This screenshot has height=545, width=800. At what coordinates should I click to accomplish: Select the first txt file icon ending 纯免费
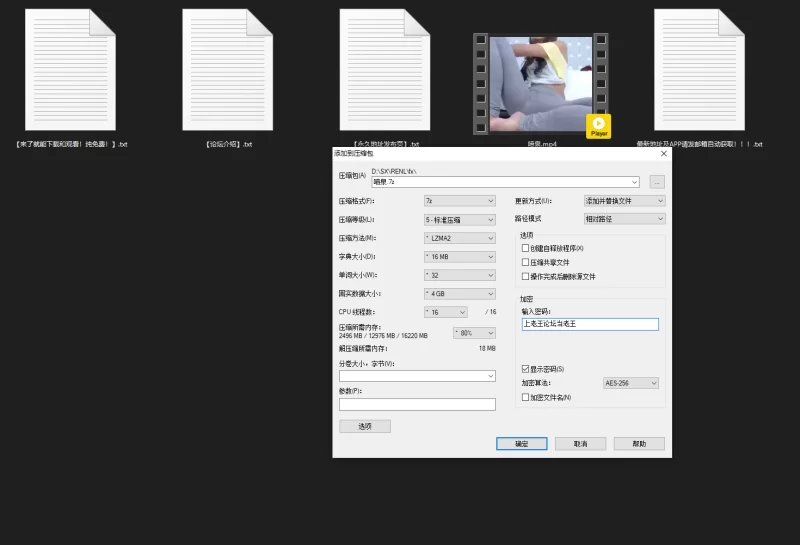tap(70, 69)
